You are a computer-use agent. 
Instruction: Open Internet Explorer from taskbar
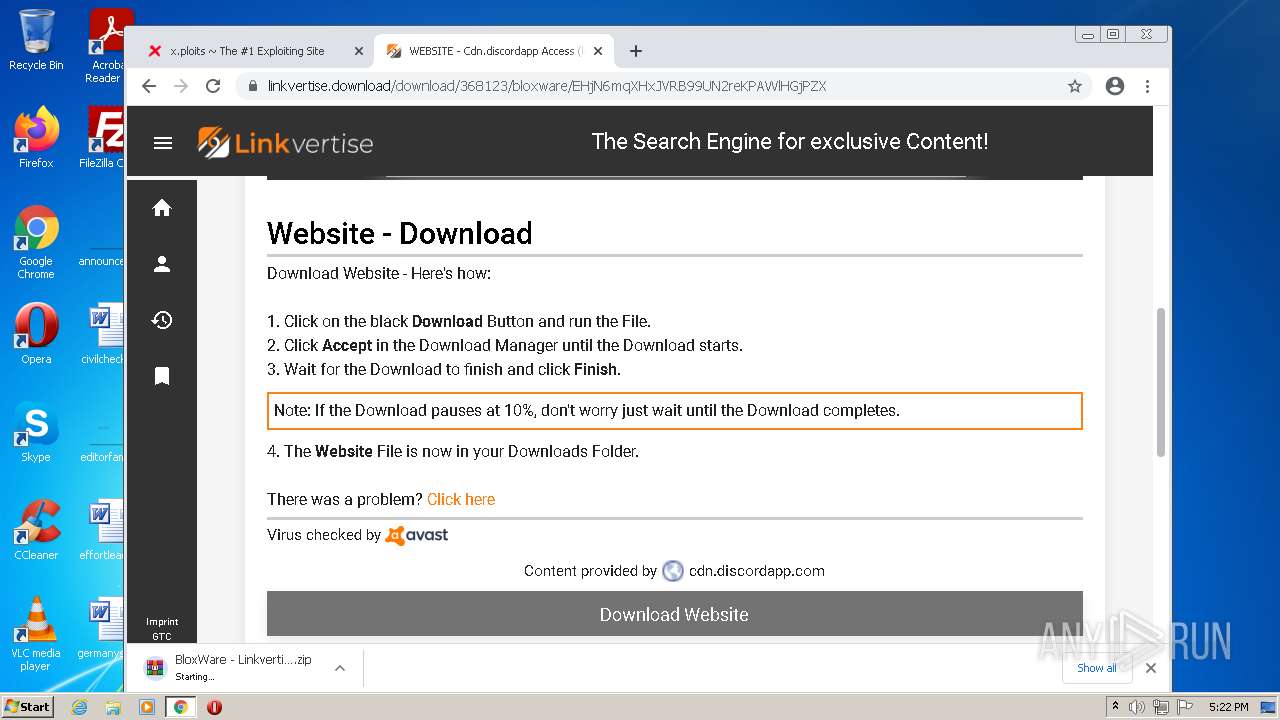(80, 707)
